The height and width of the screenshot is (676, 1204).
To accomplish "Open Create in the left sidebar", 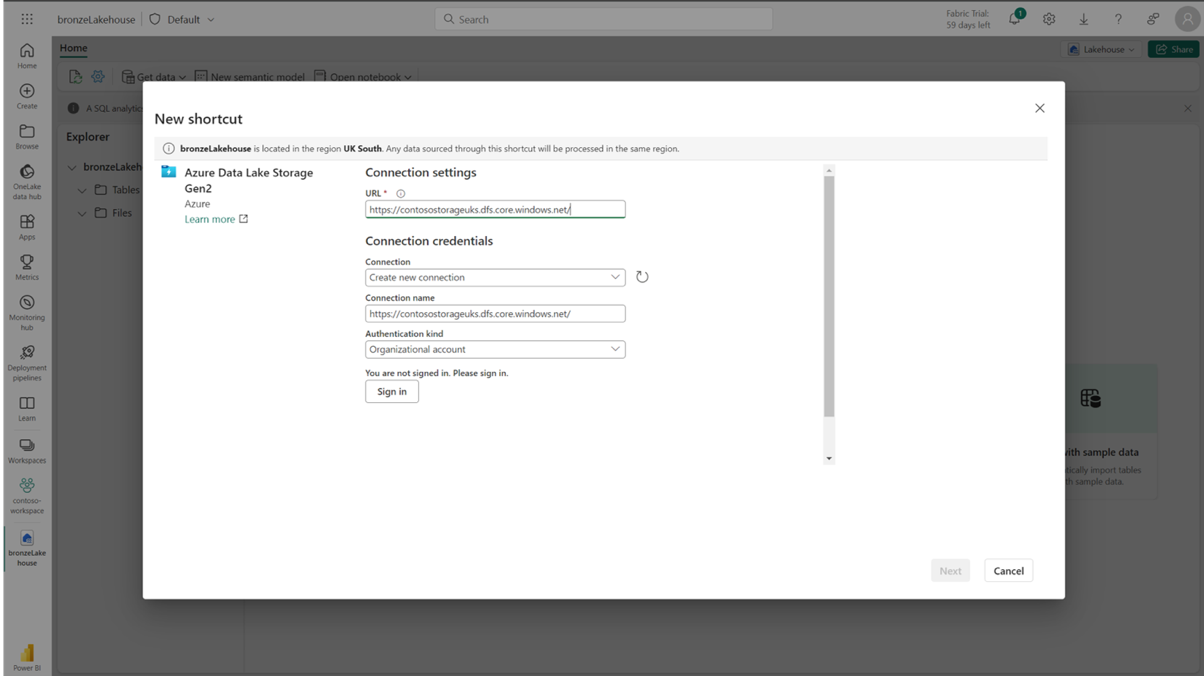I will (x=27, y=96).
